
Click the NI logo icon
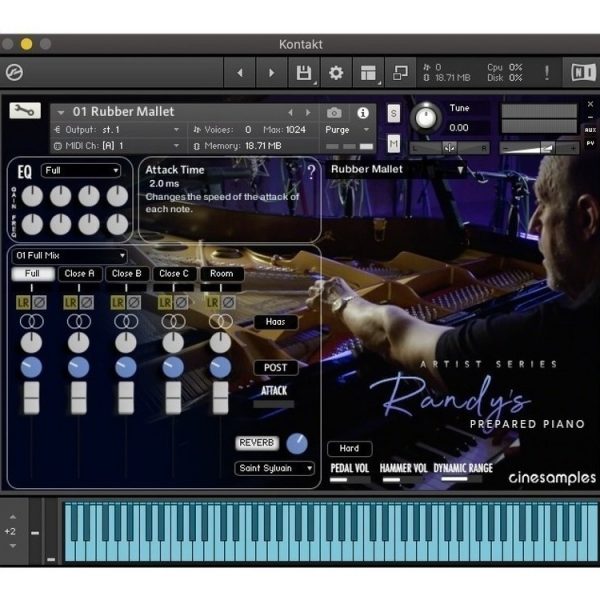pyautogui.click(x=583, y=72)
